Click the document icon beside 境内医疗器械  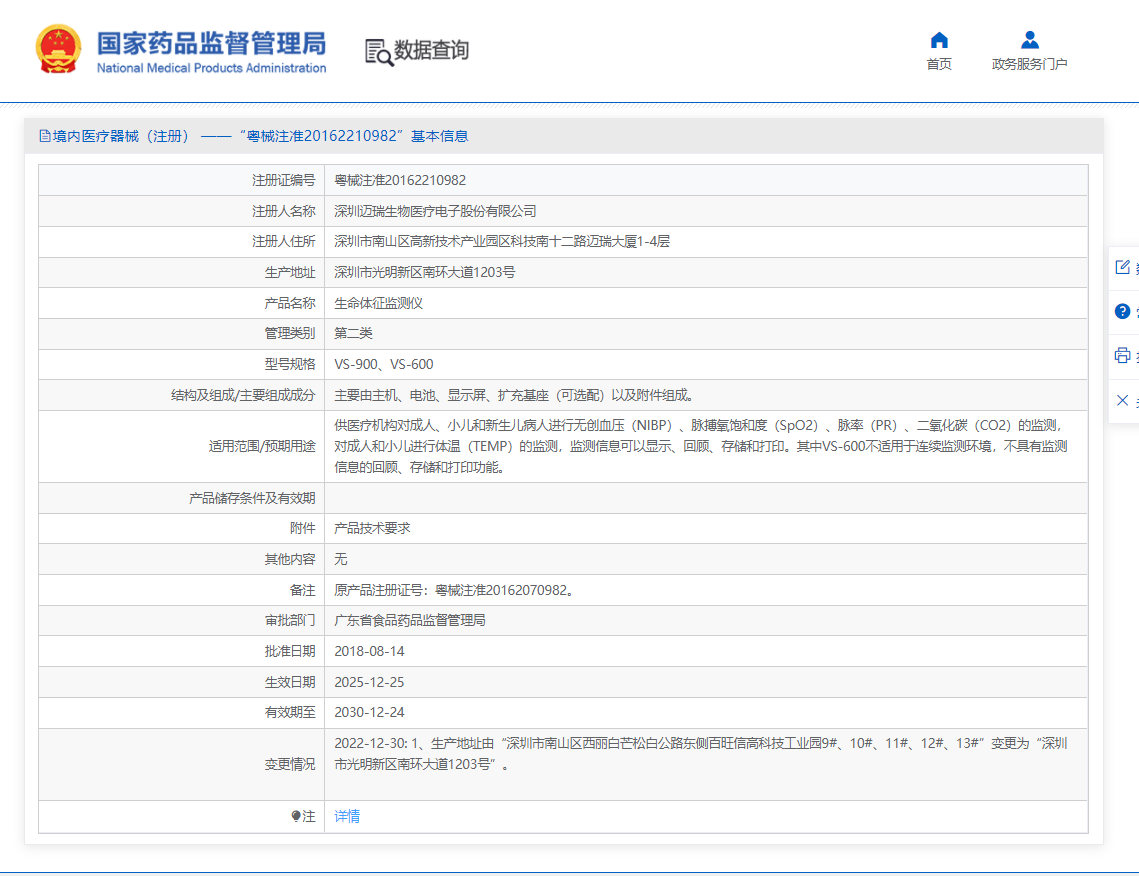[x=45, y=136]
